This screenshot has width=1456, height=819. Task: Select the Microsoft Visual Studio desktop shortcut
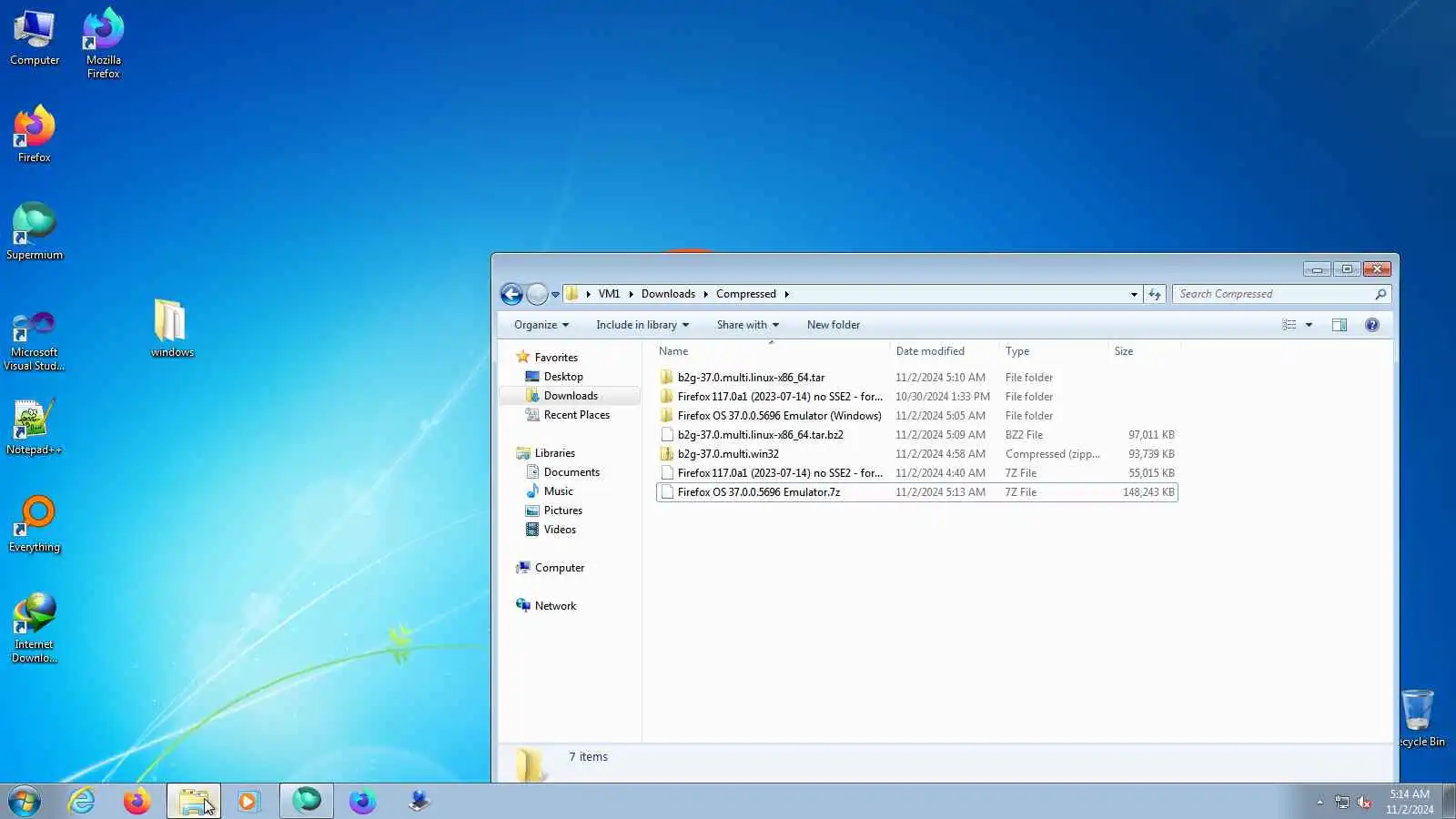point(35,341)
